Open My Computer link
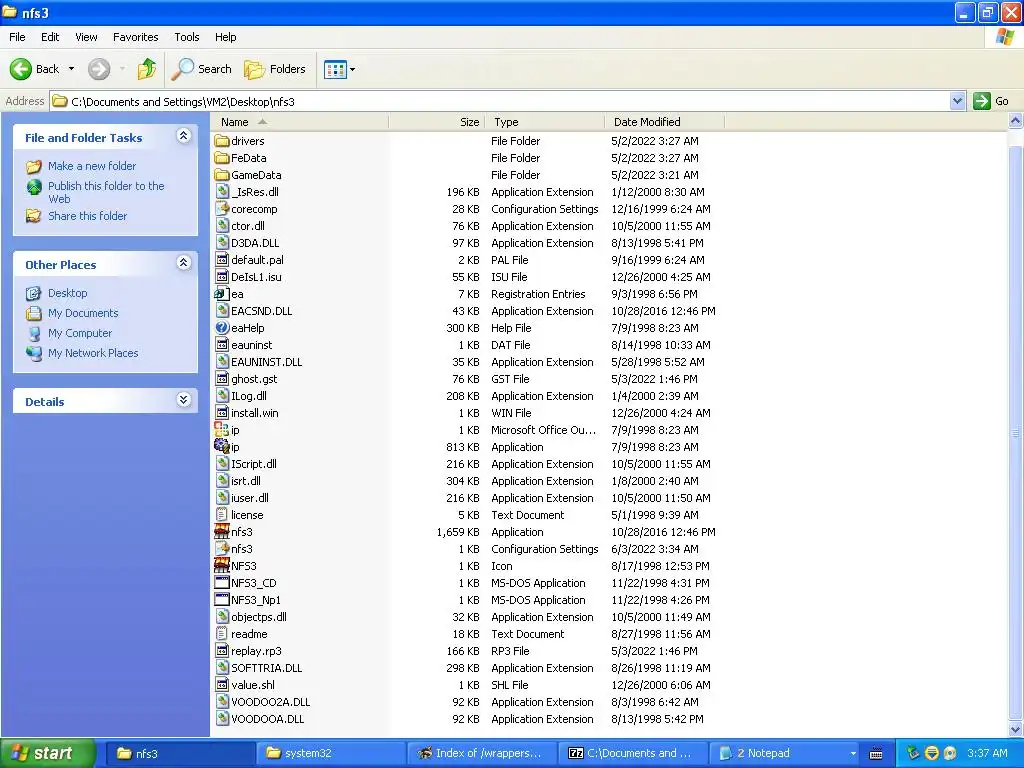 click(80, 333)
